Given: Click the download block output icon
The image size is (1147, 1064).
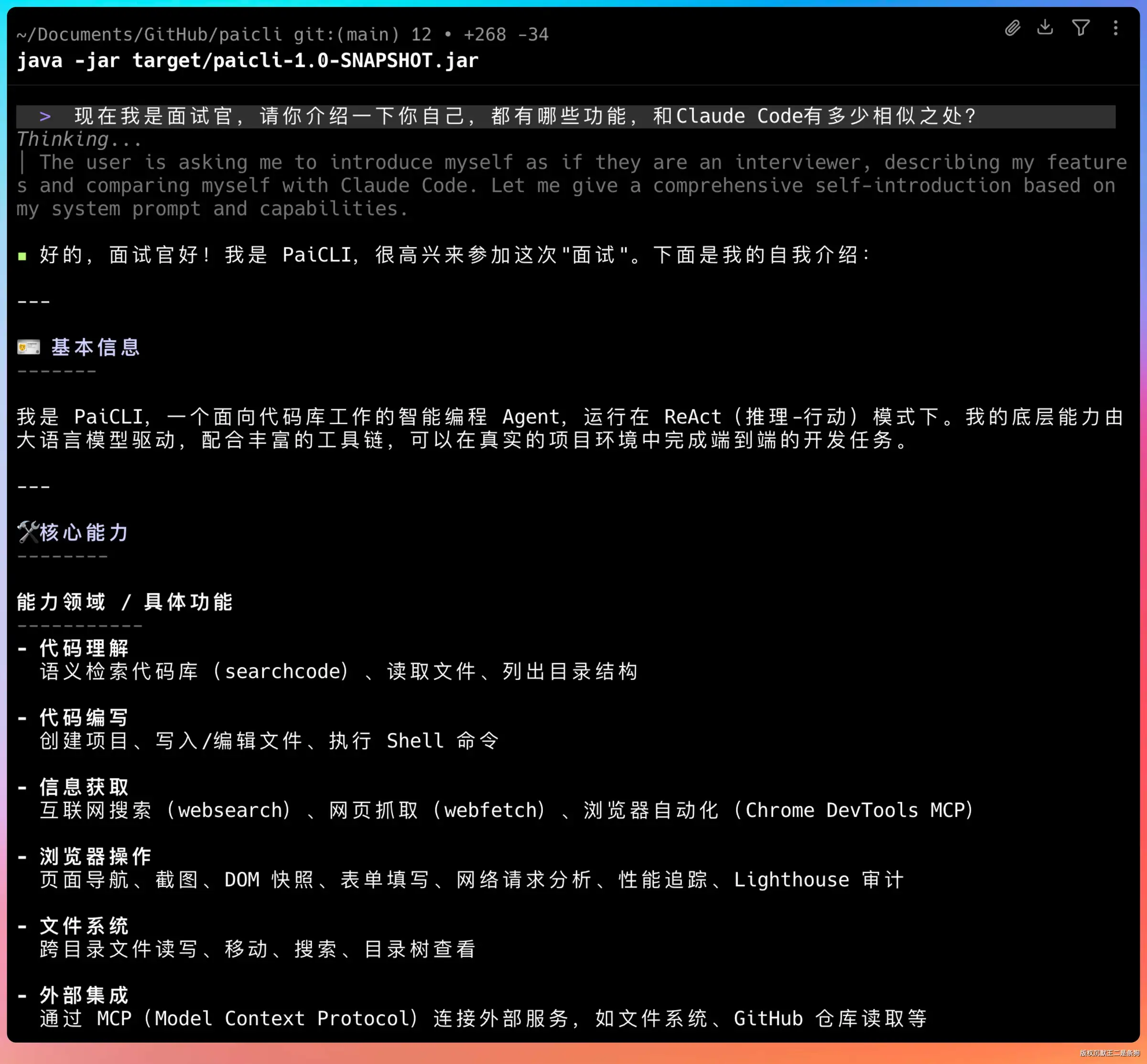Looking at the screenshot, I should pos(1045,27).
